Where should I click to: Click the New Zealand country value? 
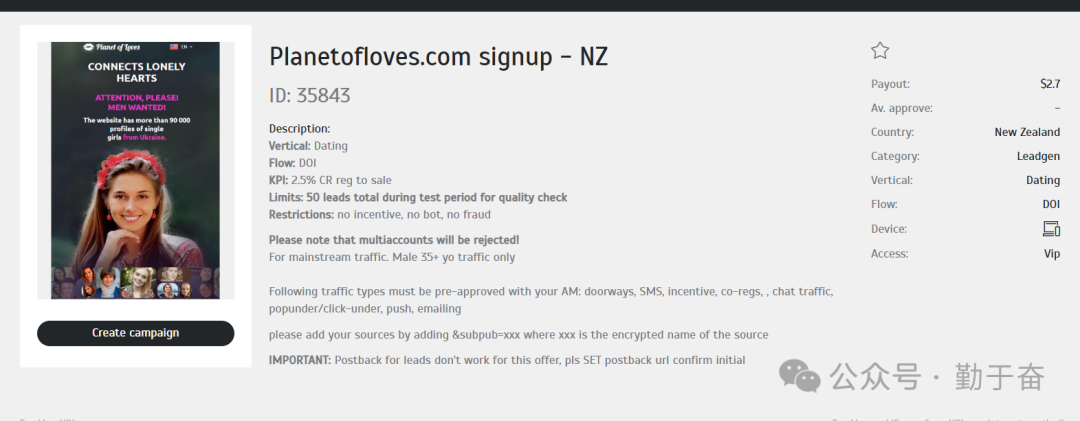[1027, 132]
